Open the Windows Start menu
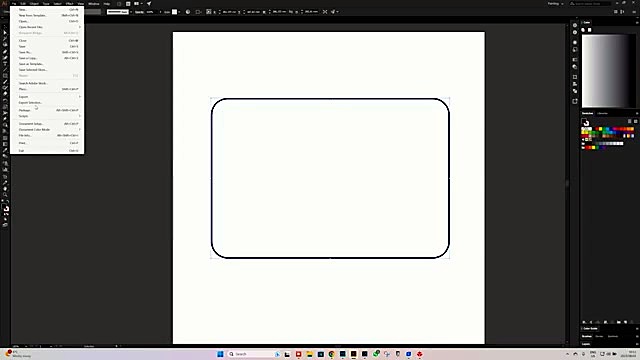The image size is (640, 360). pyautogui.click(x=220, y=354)
